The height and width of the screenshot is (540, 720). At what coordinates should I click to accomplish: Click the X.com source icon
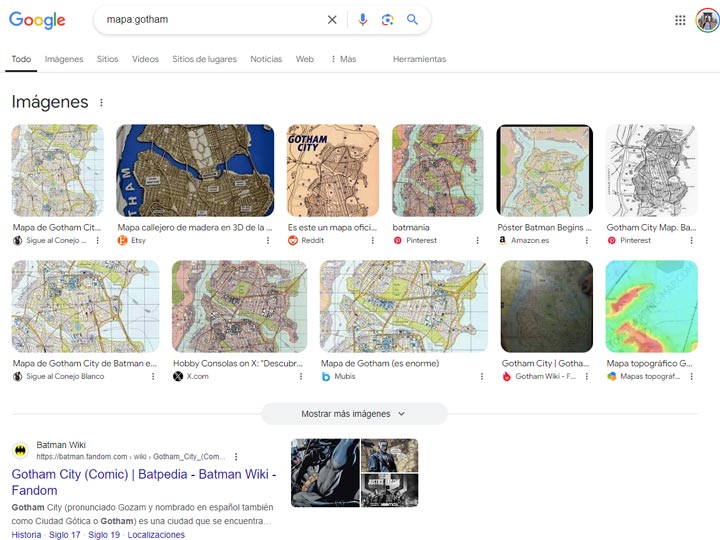[178, 377]
